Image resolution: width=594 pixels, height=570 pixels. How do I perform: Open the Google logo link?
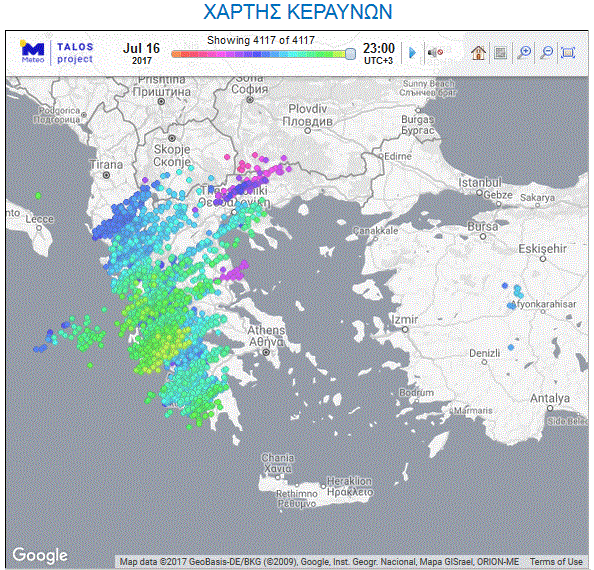tap(40, 556)
